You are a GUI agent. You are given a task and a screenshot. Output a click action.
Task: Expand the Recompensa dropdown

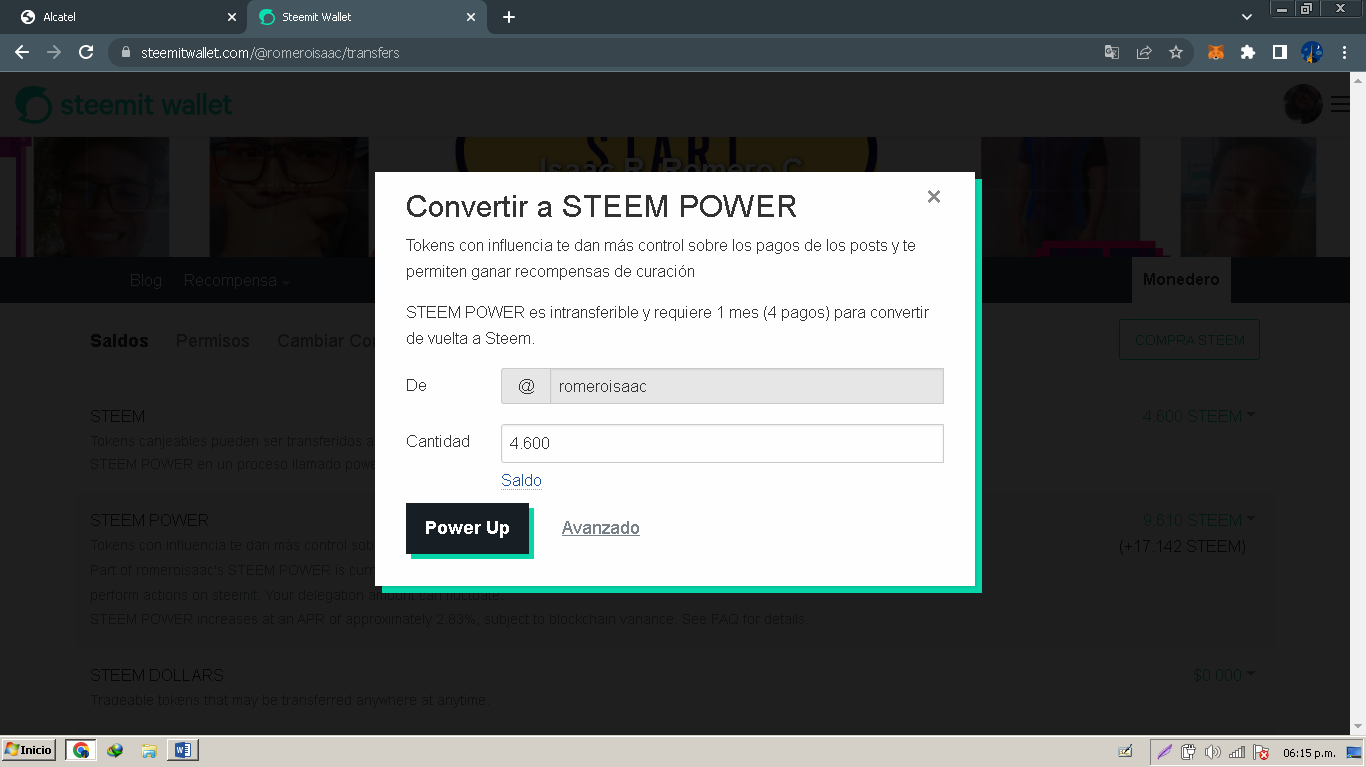237,280
